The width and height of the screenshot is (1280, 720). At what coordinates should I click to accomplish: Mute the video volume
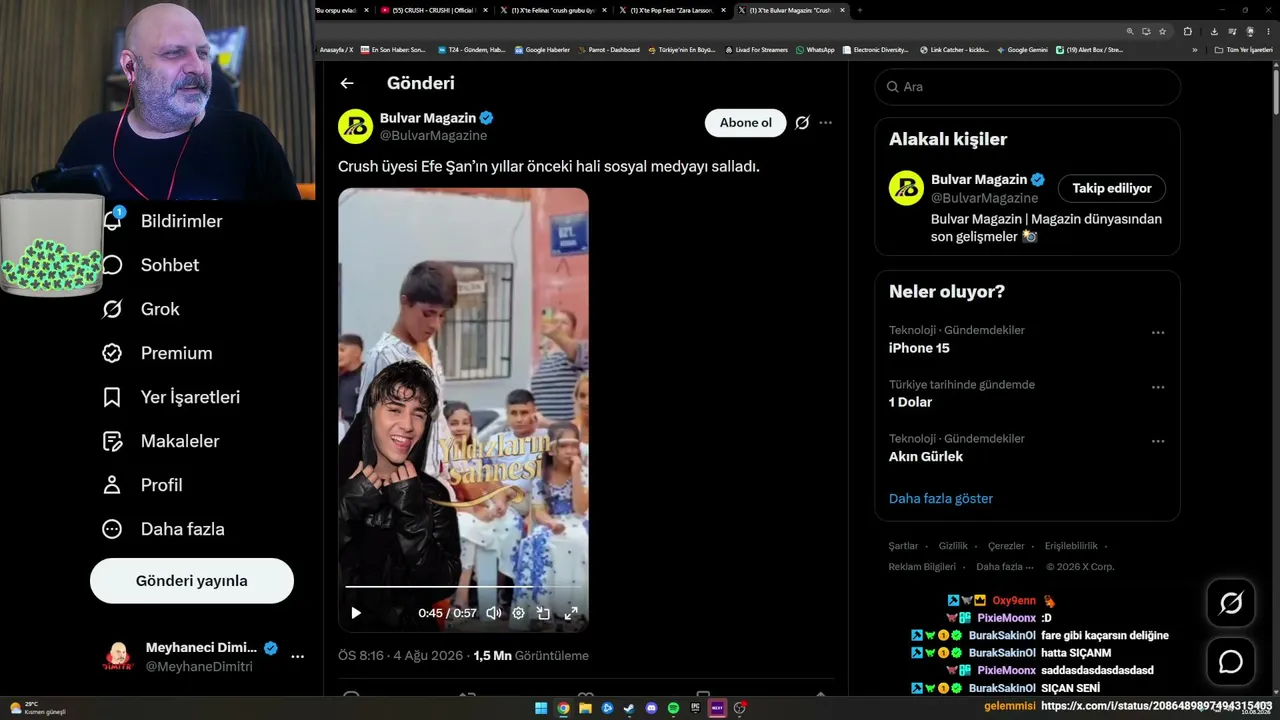(x=494, y=613)
